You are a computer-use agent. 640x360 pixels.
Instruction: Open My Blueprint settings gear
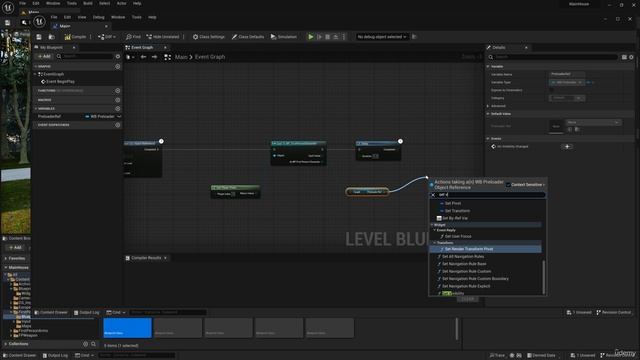118,56
